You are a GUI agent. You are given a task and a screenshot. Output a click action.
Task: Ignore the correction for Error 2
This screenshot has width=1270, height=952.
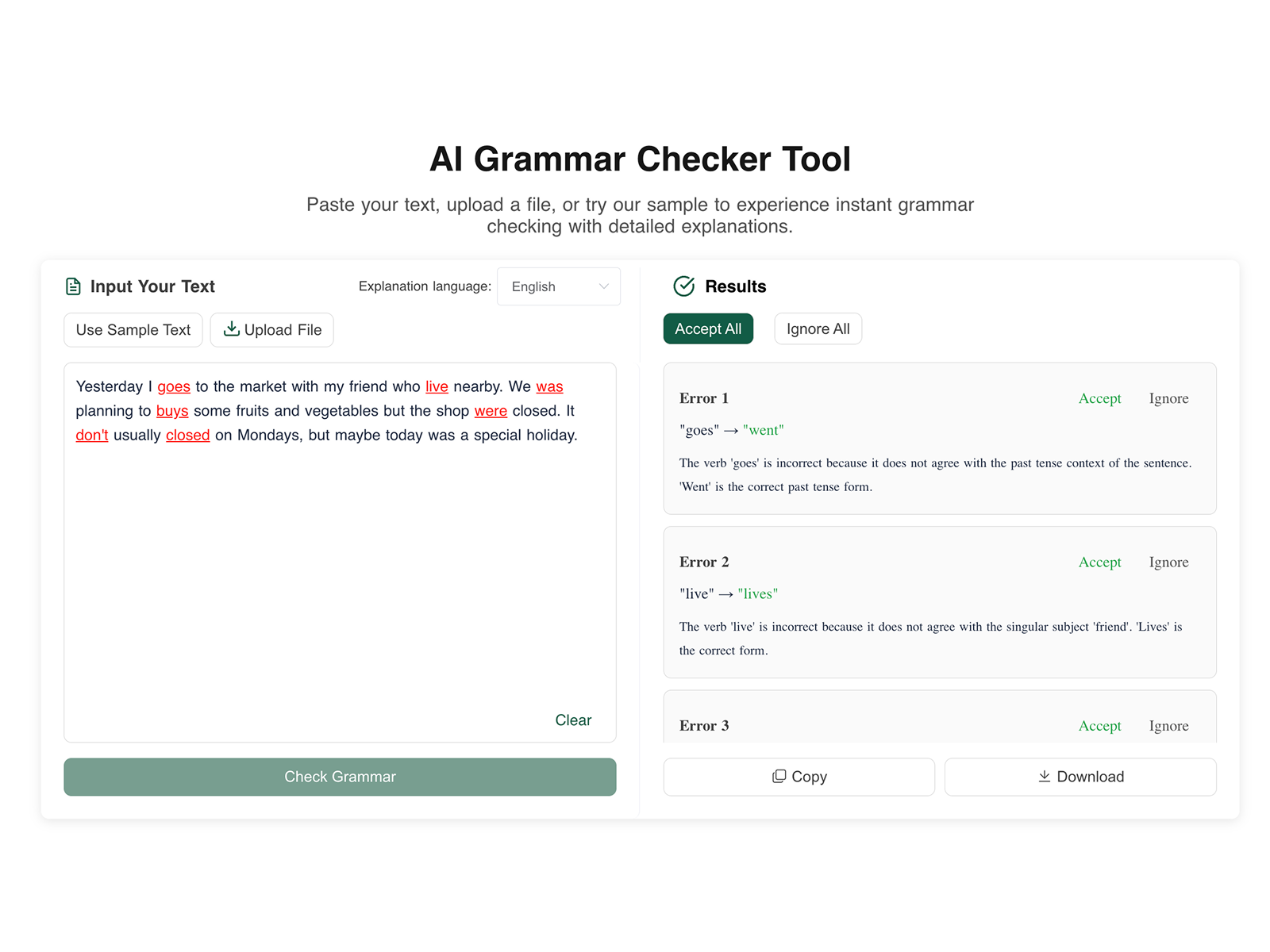(x=1168, y=562)
